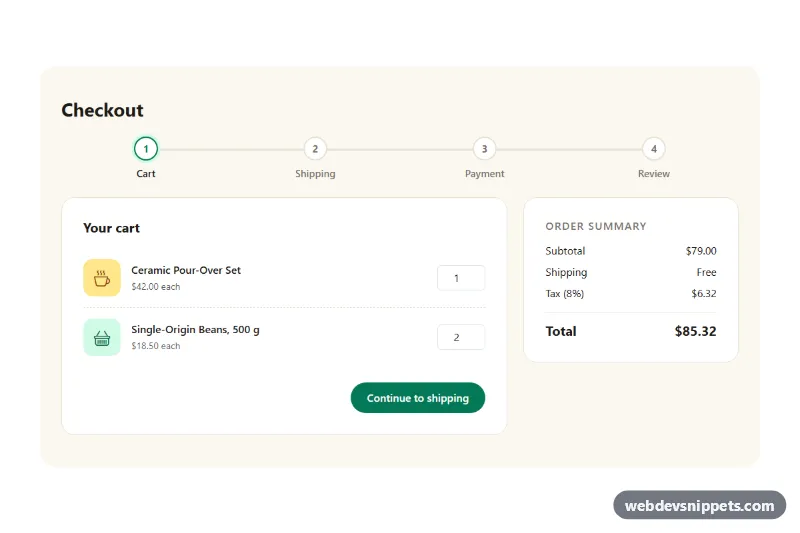The image size is (800, 533).
Task: Click the basket icon for Single-Origin Beans
Action: click(102, 337)
